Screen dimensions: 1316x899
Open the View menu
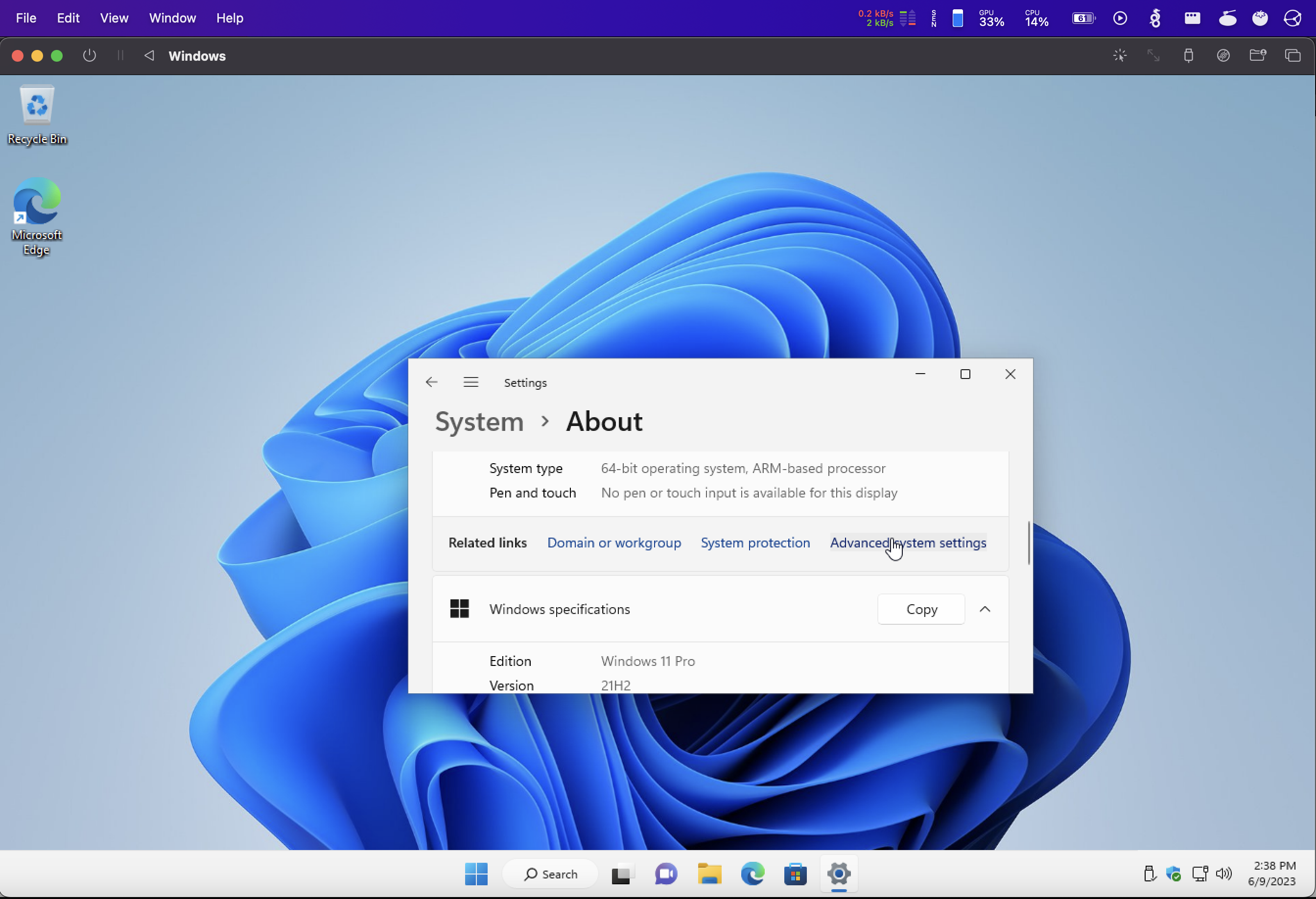point(114,18)
